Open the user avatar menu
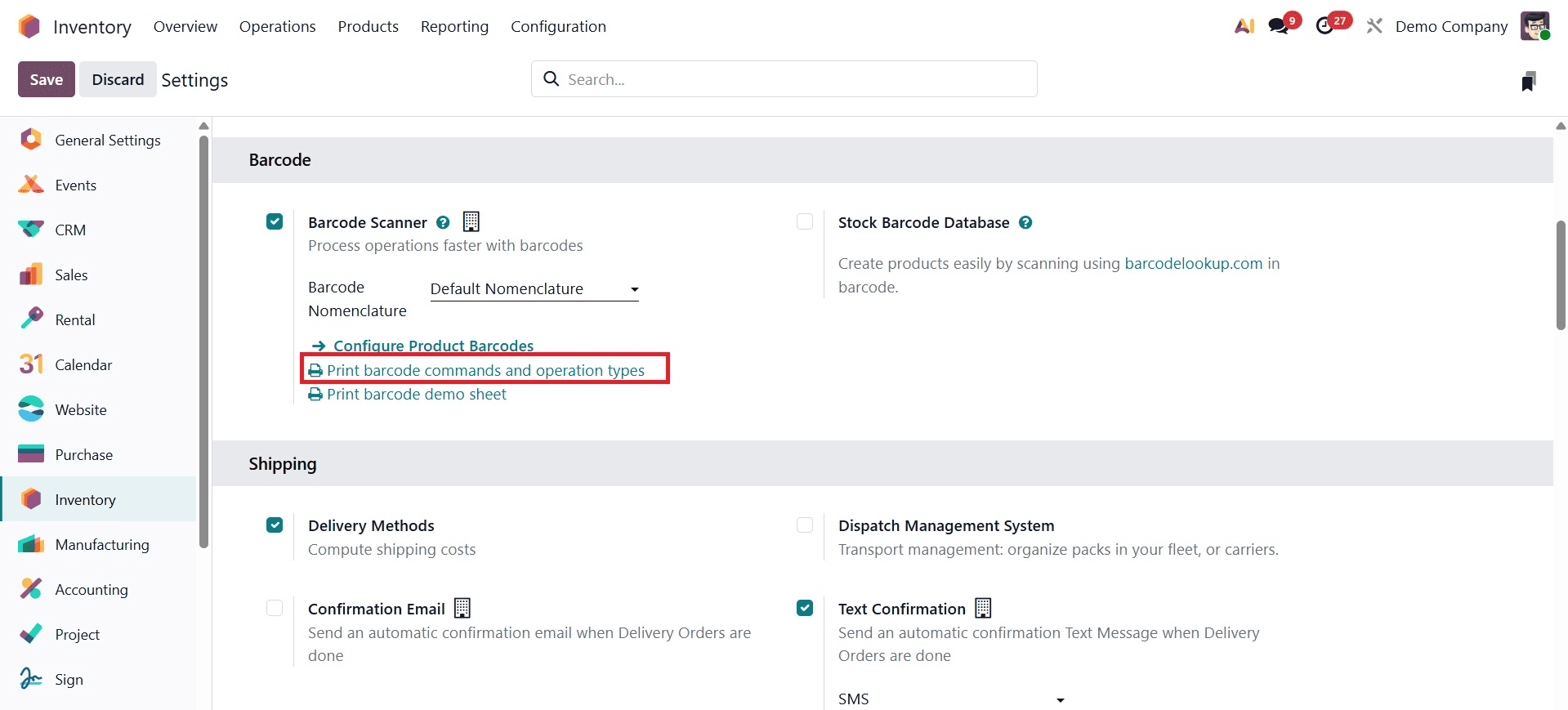 (x=1535, y=26)
